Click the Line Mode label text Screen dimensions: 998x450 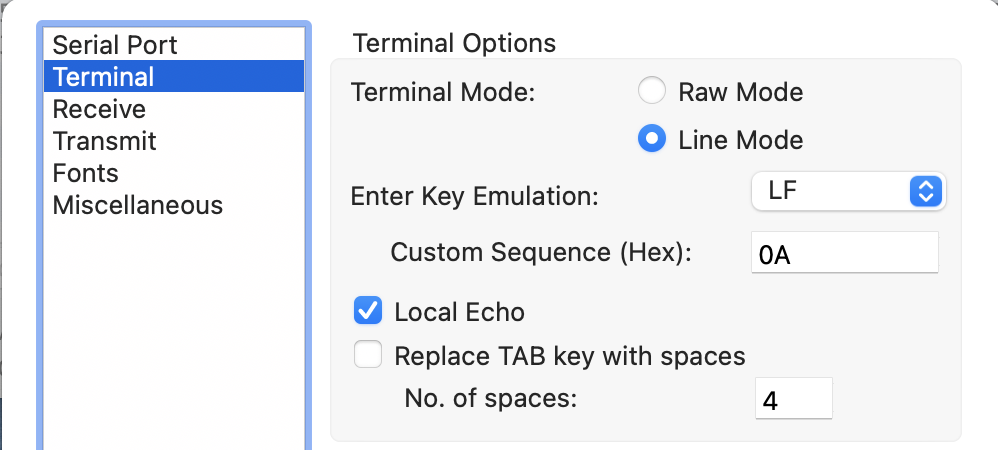(740, 140)
